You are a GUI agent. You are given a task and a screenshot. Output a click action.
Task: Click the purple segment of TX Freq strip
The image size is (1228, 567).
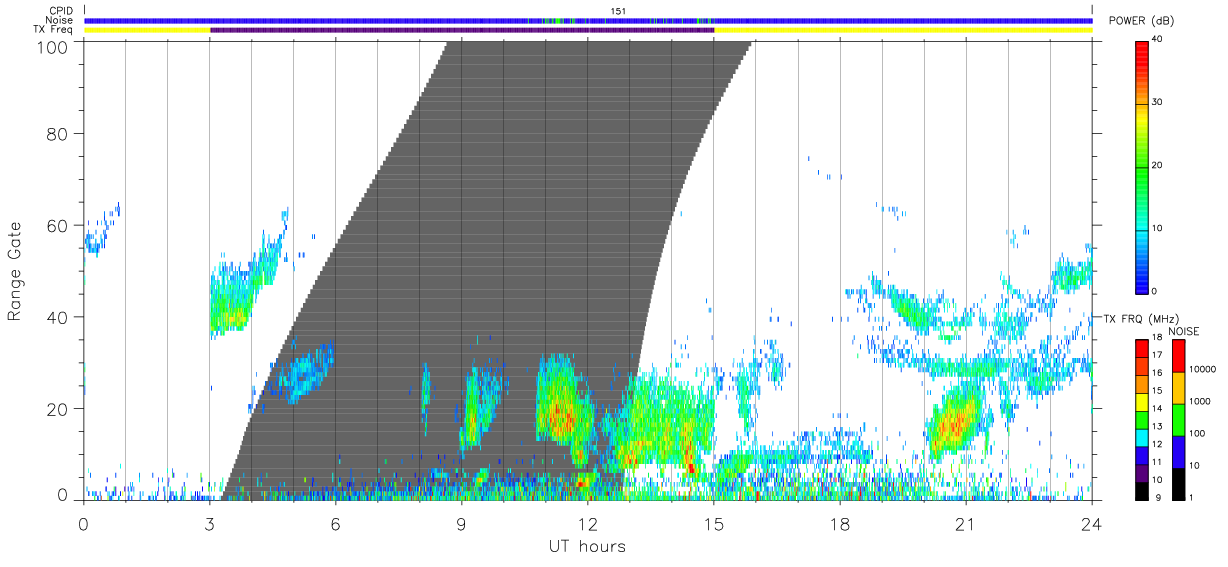pyautogui.click(x=462, y=30)
